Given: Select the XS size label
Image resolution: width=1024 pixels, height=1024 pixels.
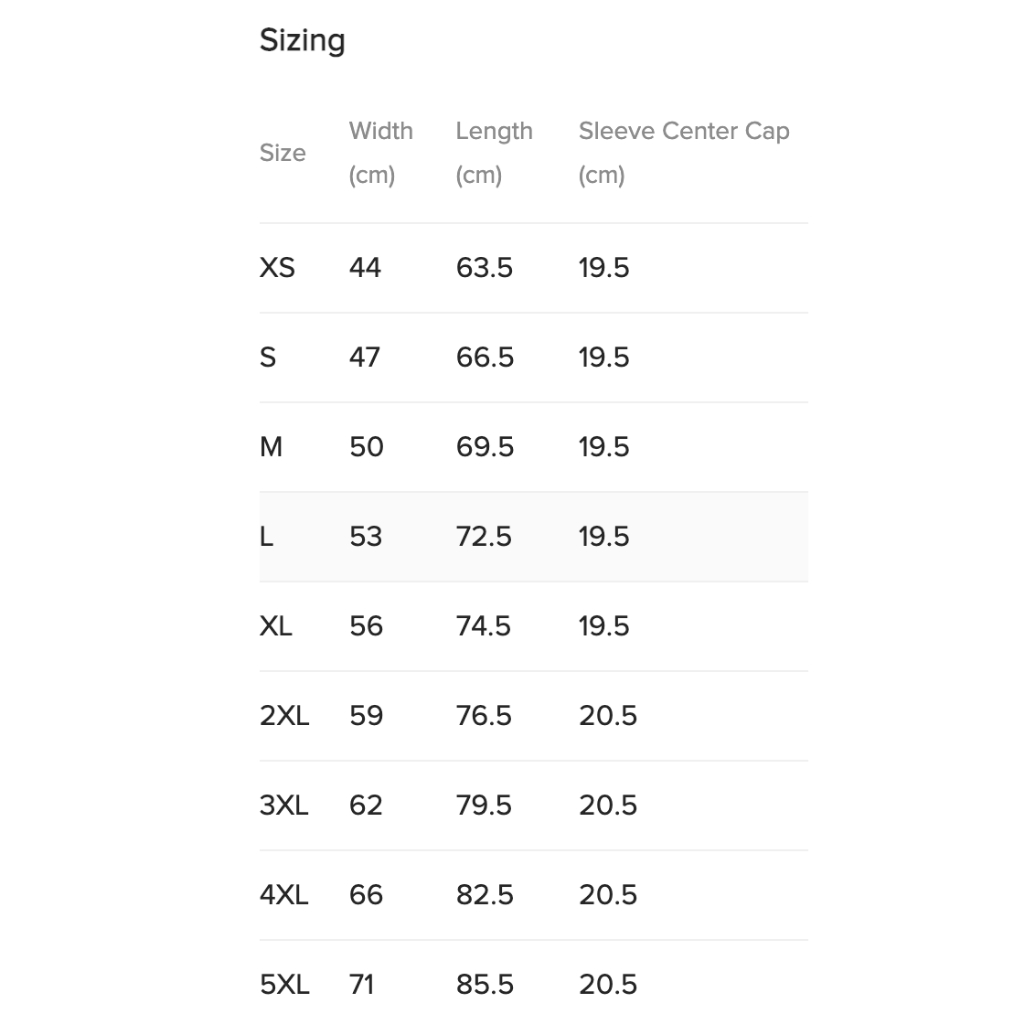Looking at the screenshot, I should coord(277,268).
